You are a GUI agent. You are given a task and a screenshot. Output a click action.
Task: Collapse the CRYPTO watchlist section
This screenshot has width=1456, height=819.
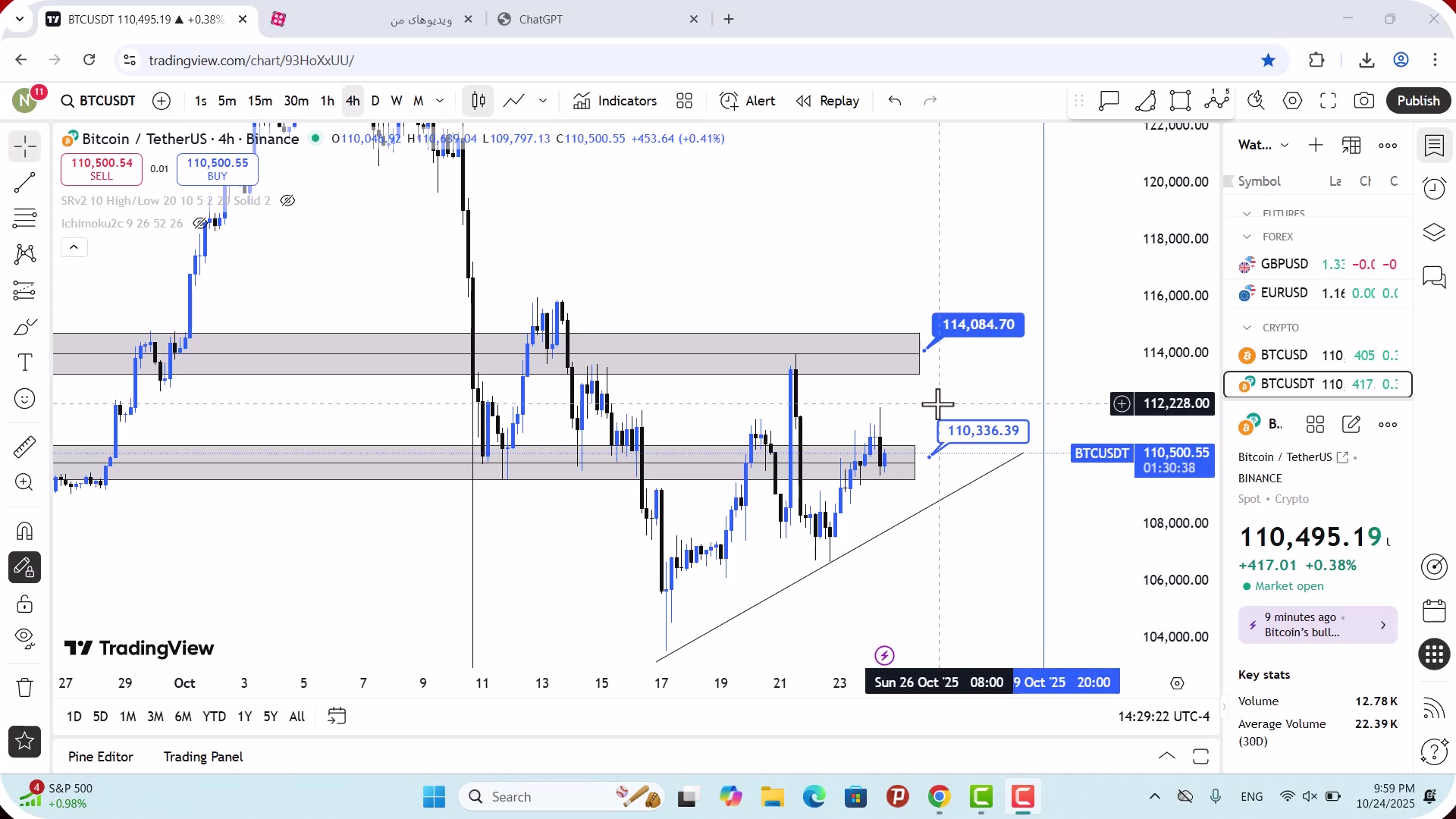pos(1247,328)
